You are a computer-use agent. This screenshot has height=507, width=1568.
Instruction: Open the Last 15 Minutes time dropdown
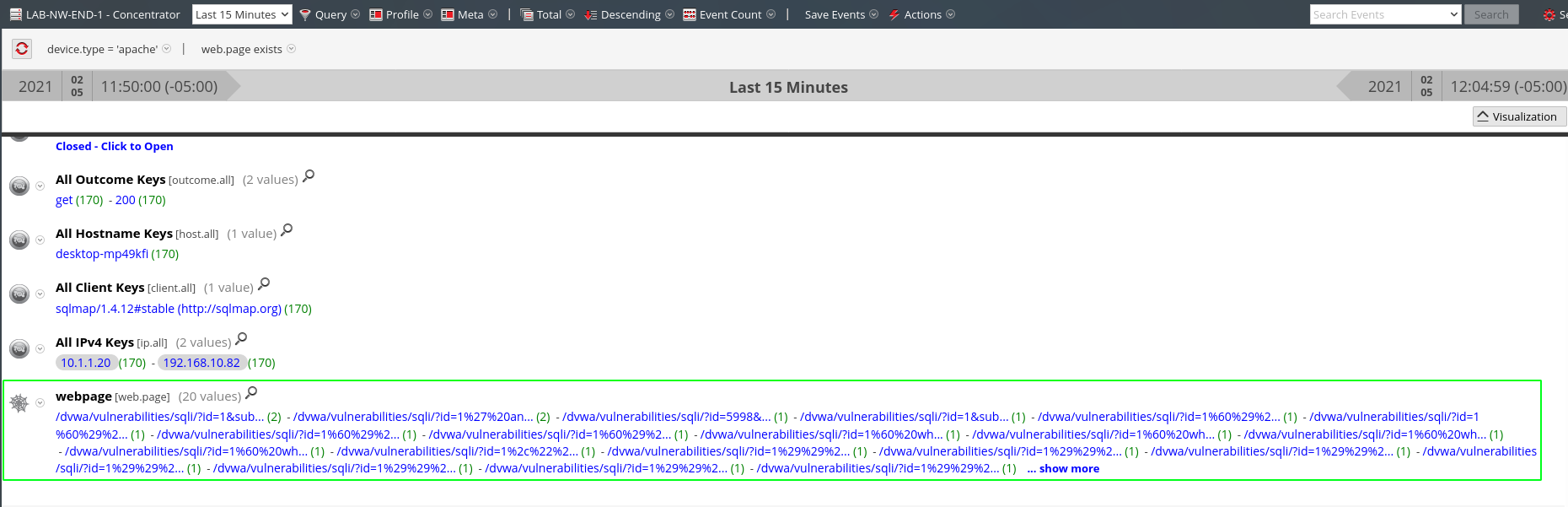tap(242, 14)
